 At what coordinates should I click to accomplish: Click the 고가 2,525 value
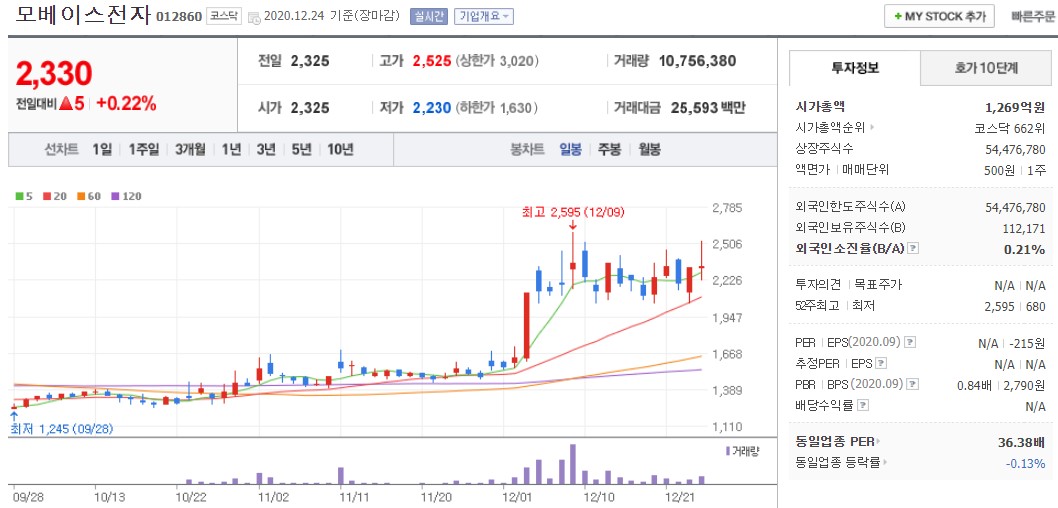[x=432, y=61]
